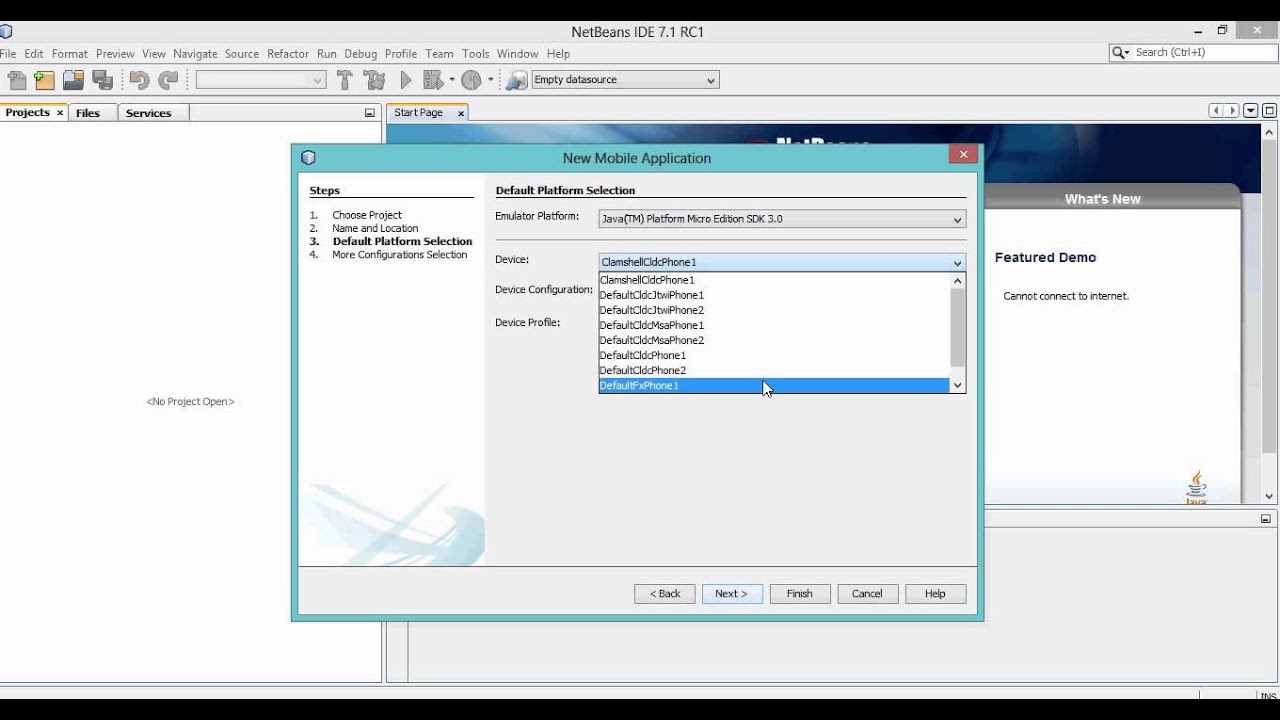This screenshot has height=720, width=1280.
Task: Select DefaultFxPhone1 in the list
Action: (774, 385)
